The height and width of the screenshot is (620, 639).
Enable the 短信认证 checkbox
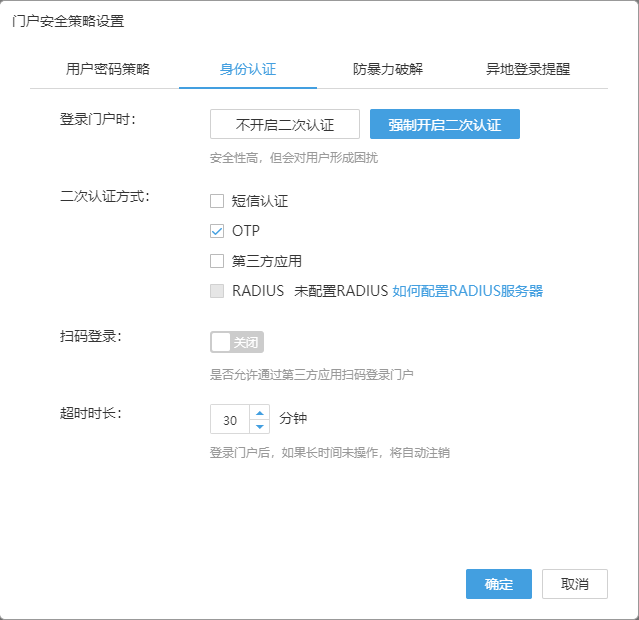point(217,201)
